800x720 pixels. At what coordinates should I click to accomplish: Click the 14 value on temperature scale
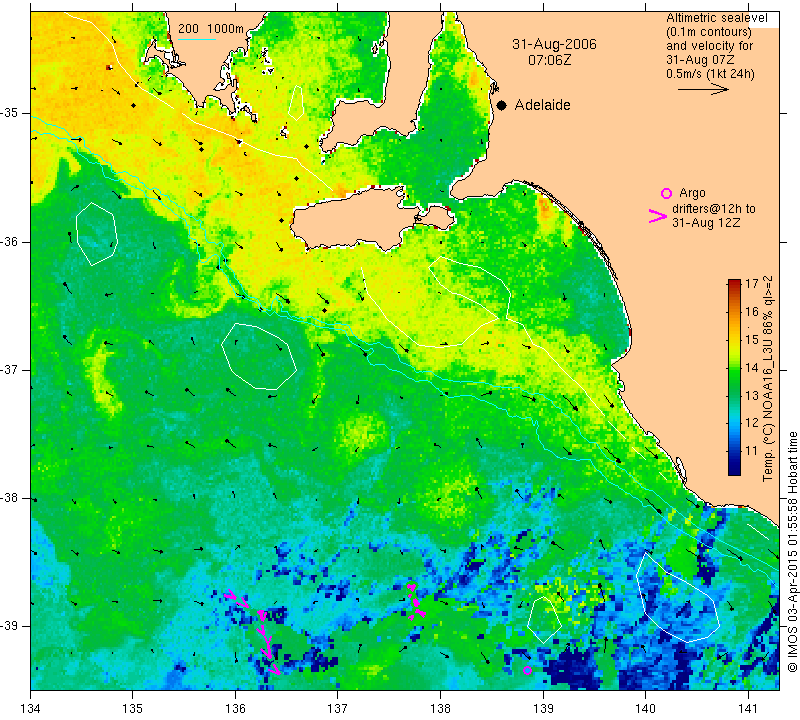tap(752, 367)
